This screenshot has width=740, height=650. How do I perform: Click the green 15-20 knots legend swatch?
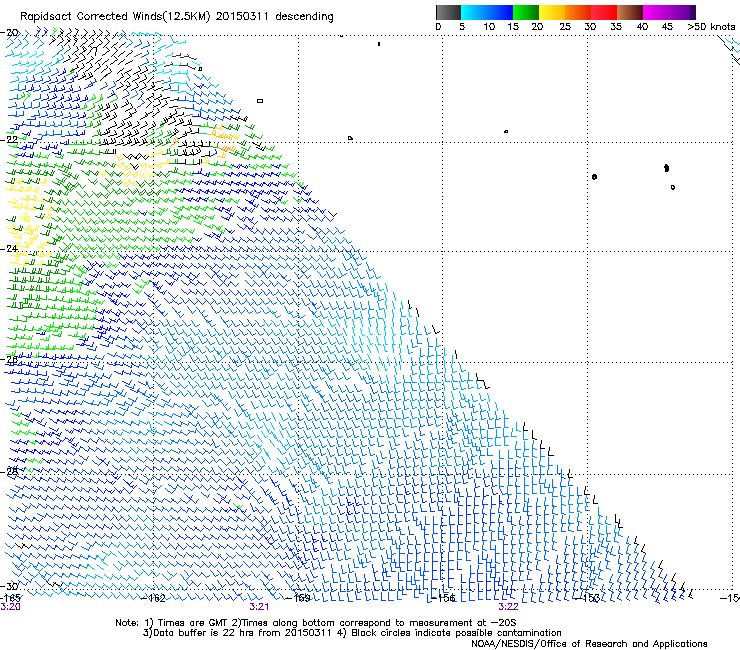(526, 12)
